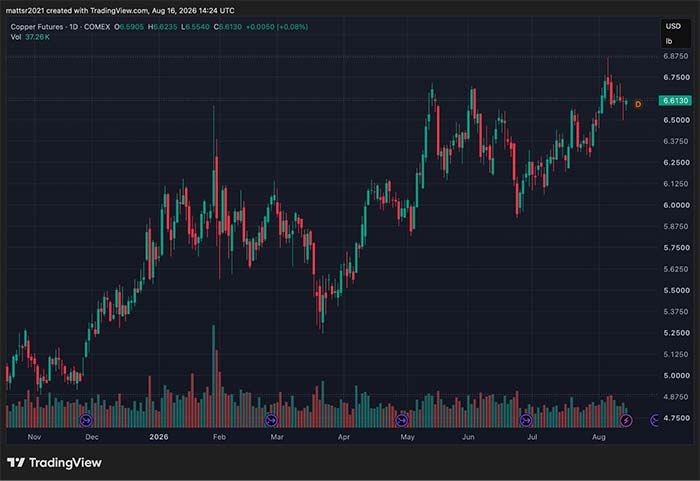Screen dimensions: 700x481
Task: Click the low value L6.5540
Action: [195, 27]
